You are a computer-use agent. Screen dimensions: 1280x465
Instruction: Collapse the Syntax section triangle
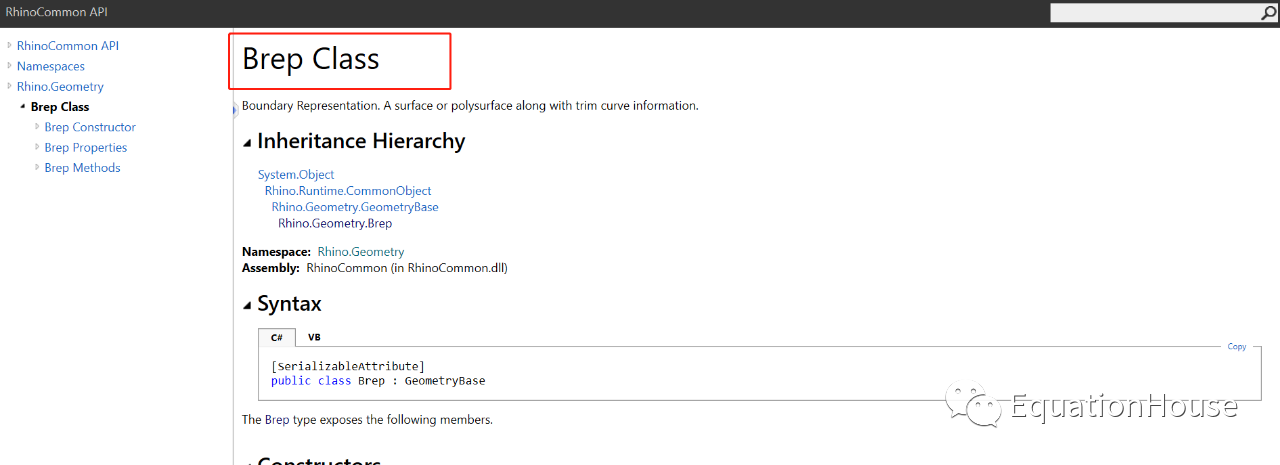[x=248, y=304]
